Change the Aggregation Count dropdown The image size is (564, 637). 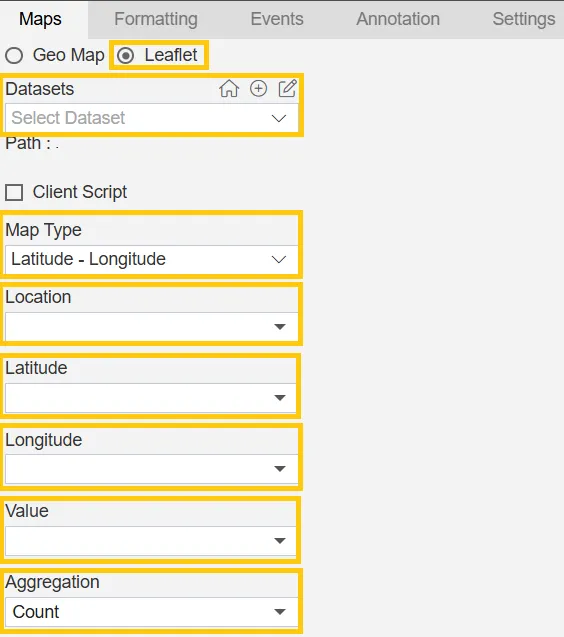click(151, 612)
